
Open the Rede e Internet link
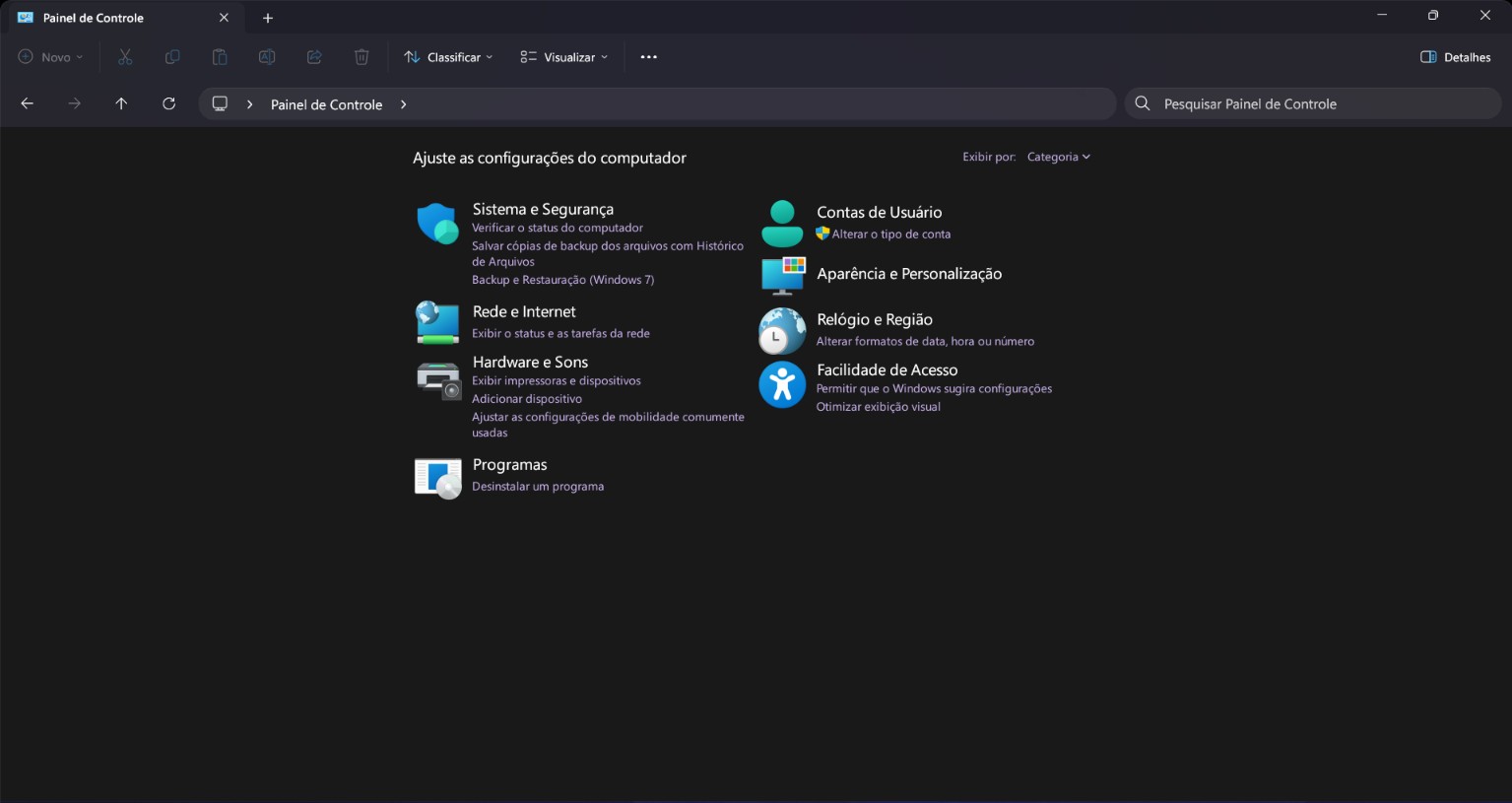(524, 311)
